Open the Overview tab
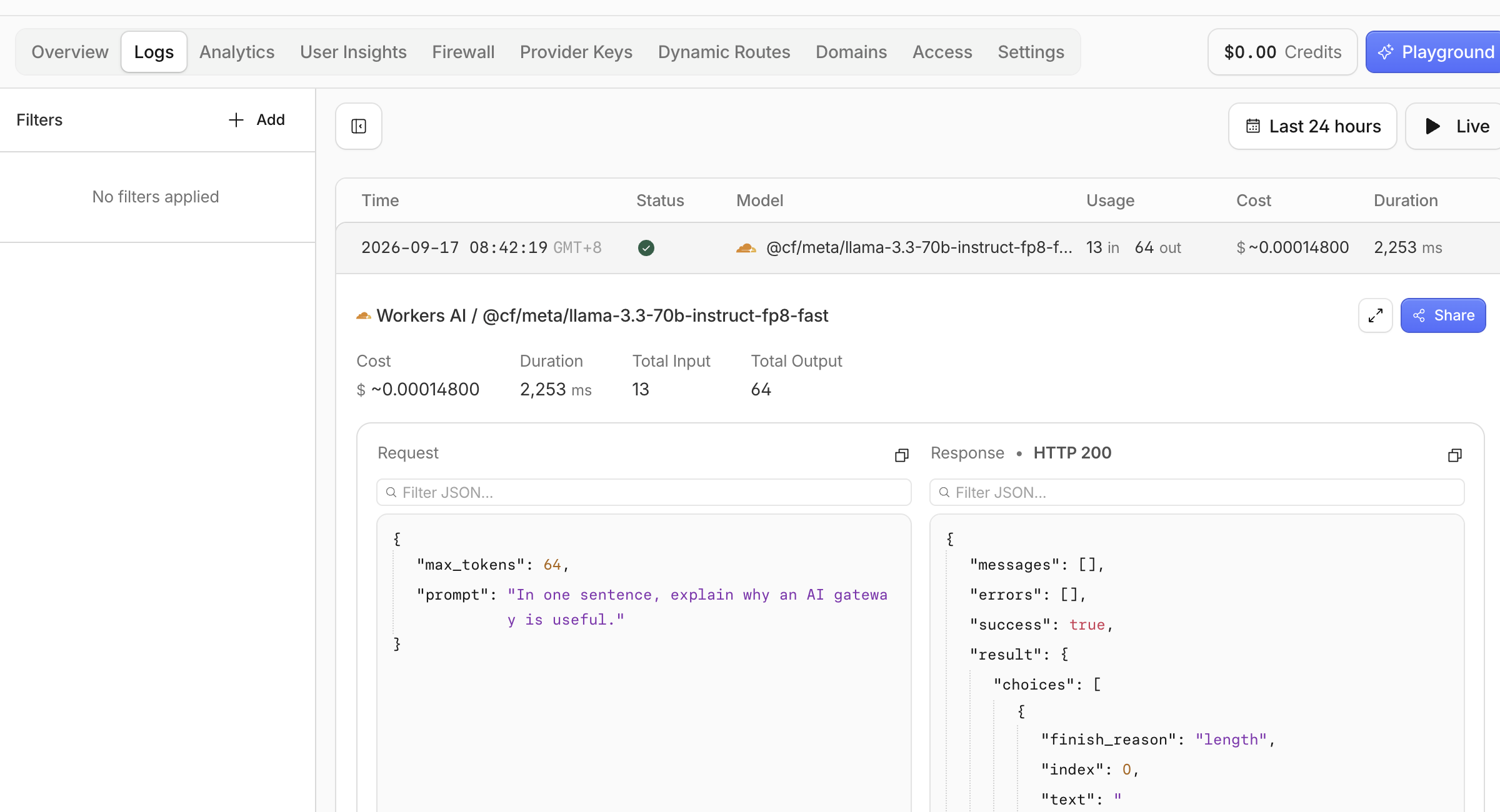Viewport: 1500px width, 812px height. [x=70, y=52]
